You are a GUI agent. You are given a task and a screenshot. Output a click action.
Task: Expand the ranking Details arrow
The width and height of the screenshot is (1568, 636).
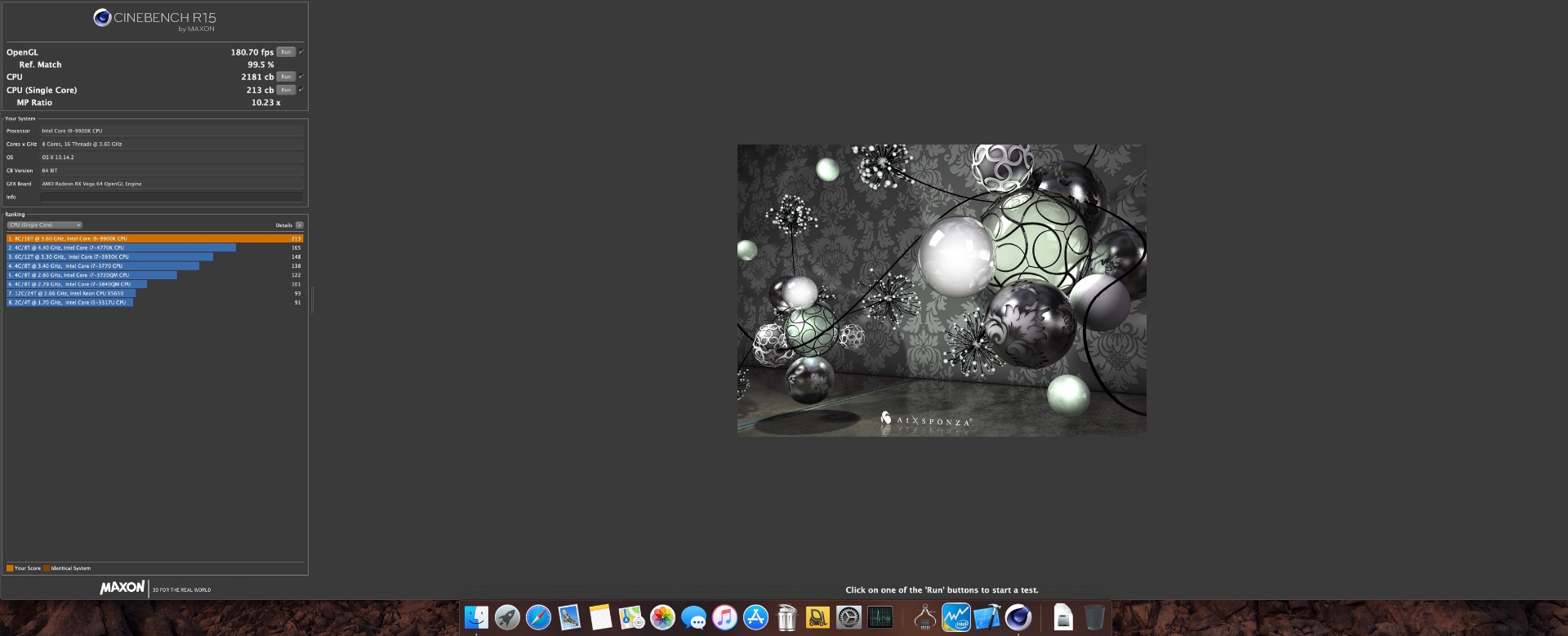click(x=300, y=225)
